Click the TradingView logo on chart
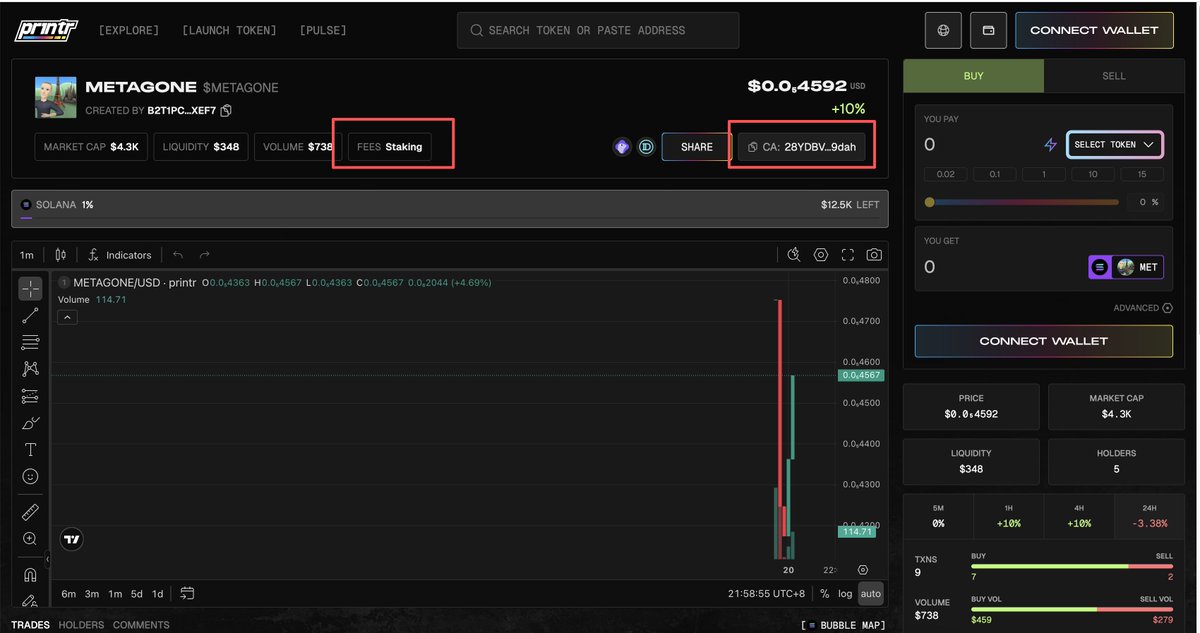 pyautogui.click(x=71, y=539)
